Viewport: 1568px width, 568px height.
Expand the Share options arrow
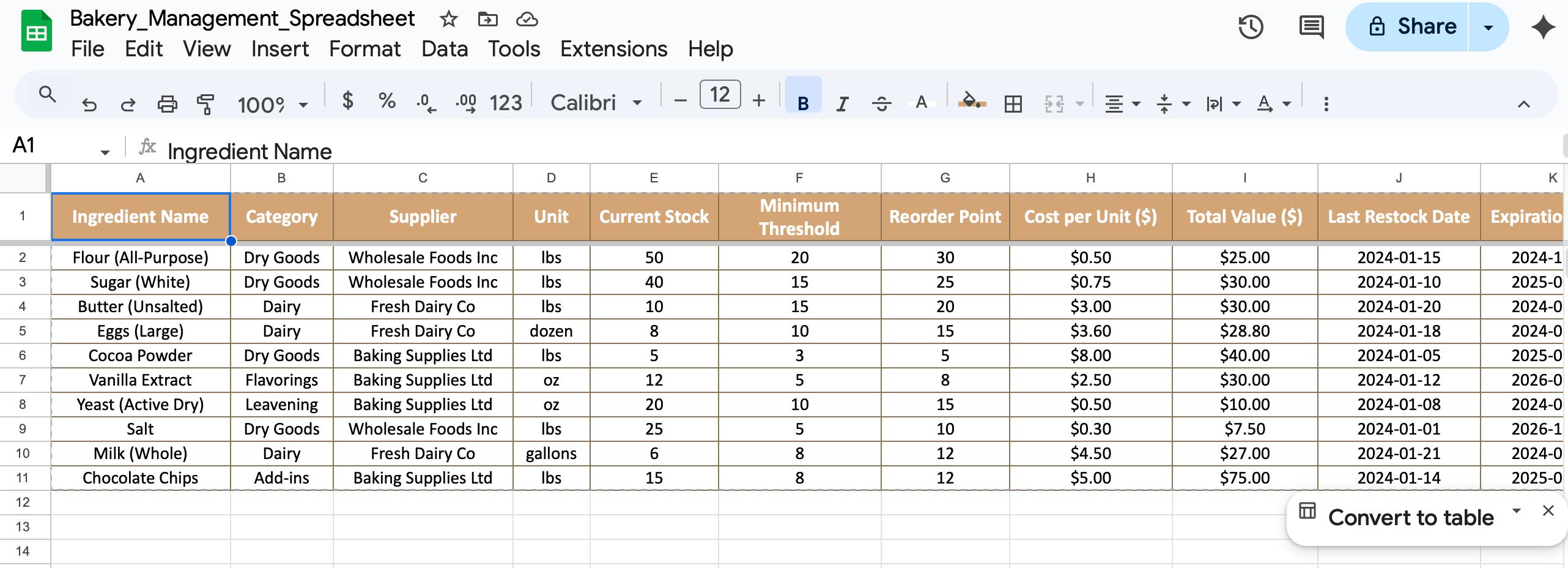[1488, 27]
